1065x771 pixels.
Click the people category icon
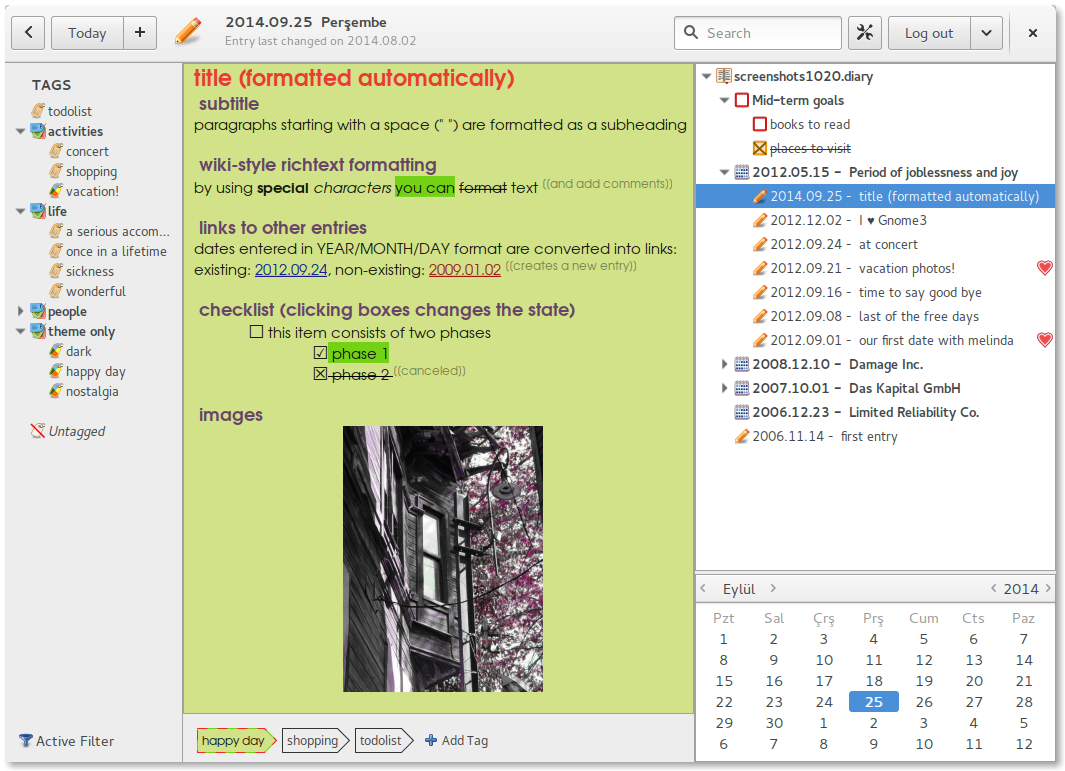click(x=39, y=311)
